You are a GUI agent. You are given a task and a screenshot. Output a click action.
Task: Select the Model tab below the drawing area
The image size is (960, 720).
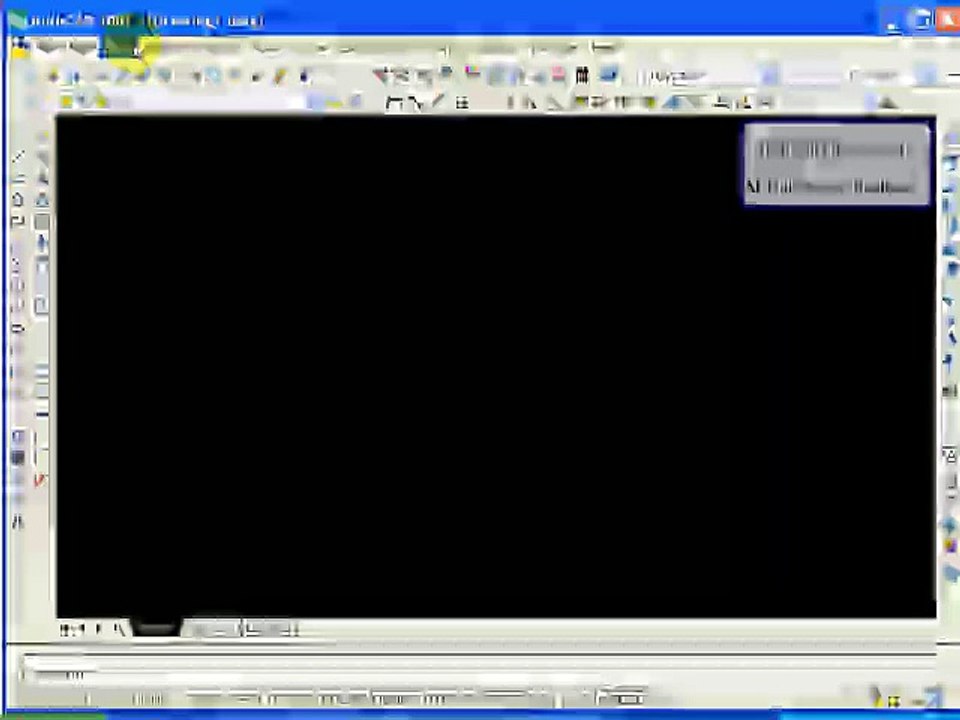click(x=156, y=628)
